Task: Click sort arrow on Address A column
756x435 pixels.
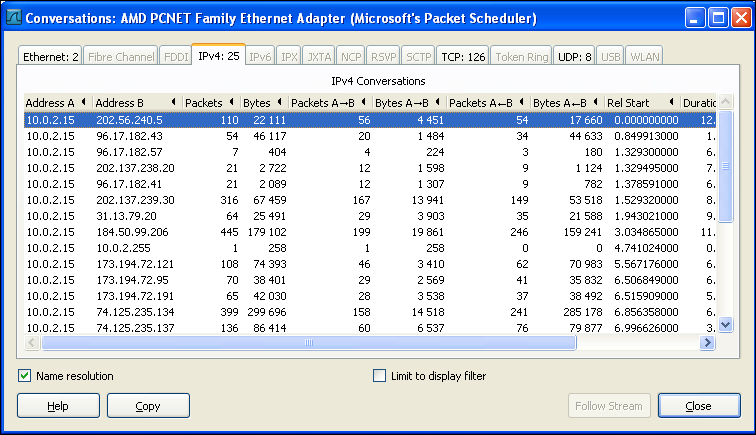Action: pyautogui.click(x=84, y=102)
